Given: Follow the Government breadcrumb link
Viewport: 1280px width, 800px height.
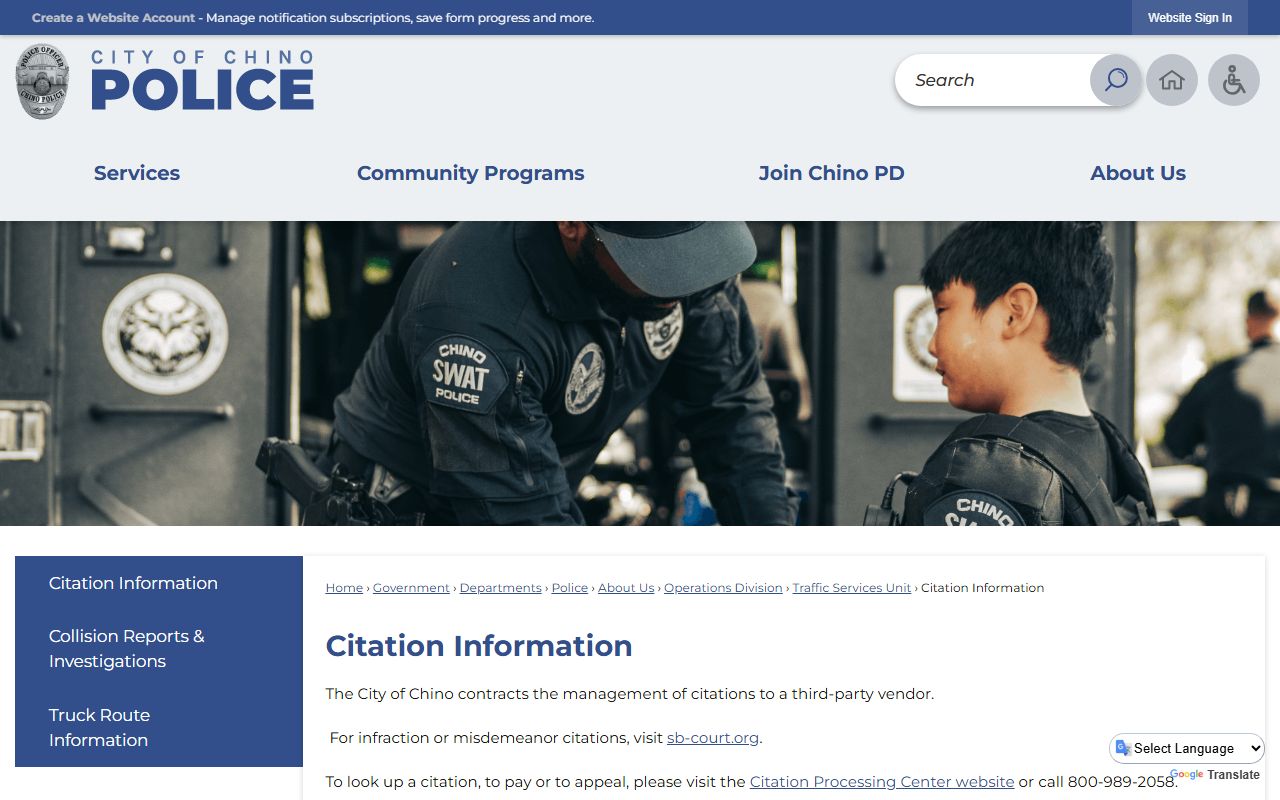Looking at the screenshot, I should [411, 588].
